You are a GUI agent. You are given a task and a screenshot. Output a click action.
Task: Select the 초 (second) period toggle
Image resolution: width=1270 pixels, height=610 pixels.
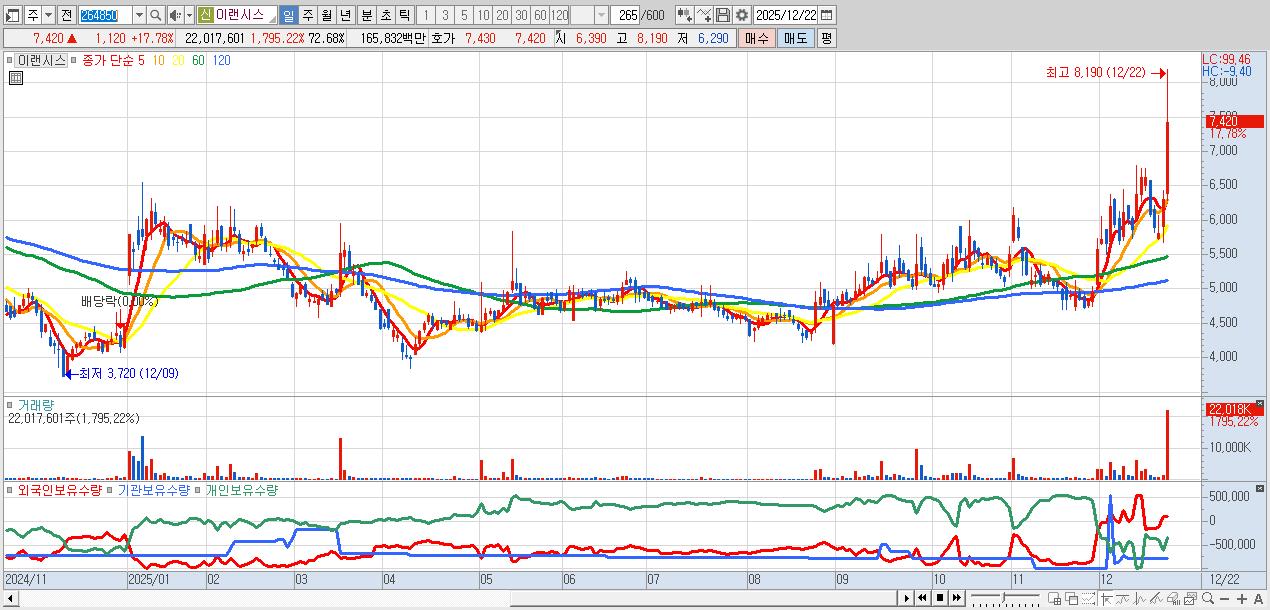[384, 16]
